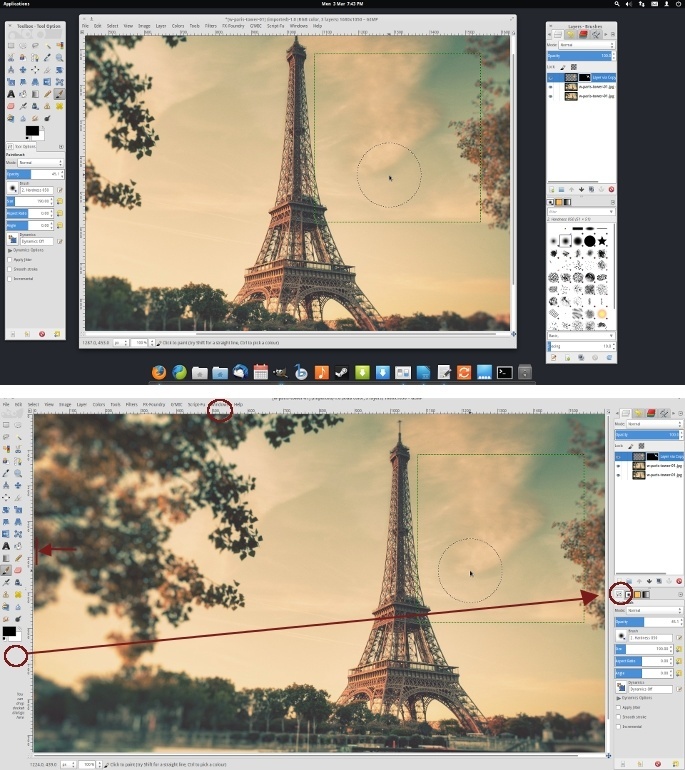Choose the Text tool in floating Toolbox window
Viewport: 685px width, 770px height.
coord(11,94)
